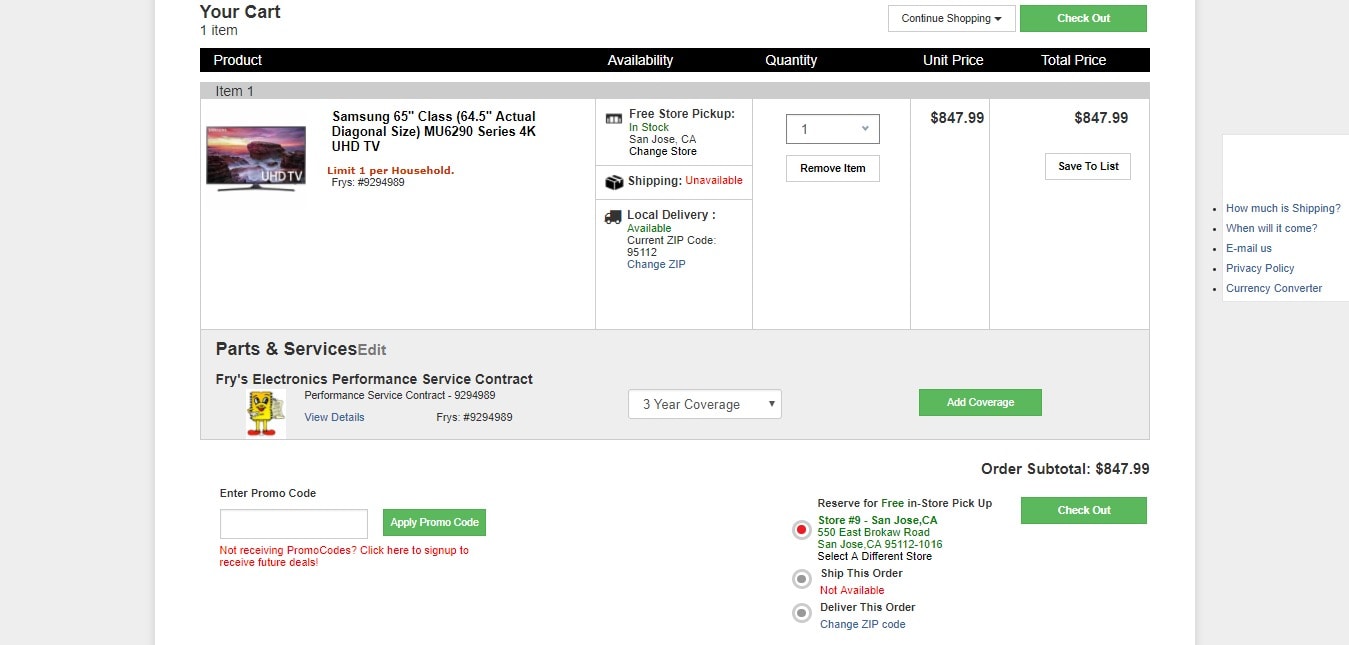Viewport: 1349px width, 645px height.
Task: Click the 550 East Brokaw Road address
Action: 874,532
